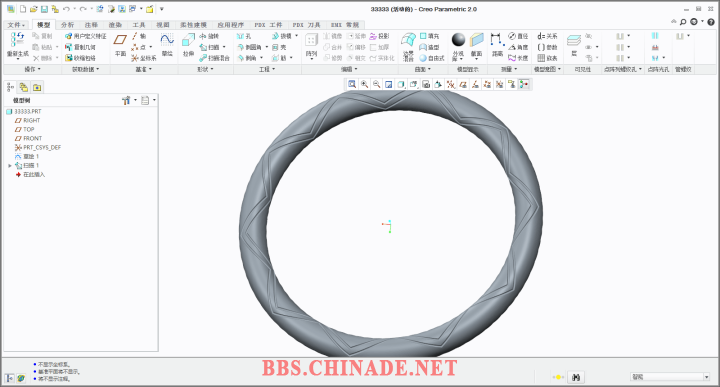Start the 草绘 (Sketch) tool

pos(167,45)
